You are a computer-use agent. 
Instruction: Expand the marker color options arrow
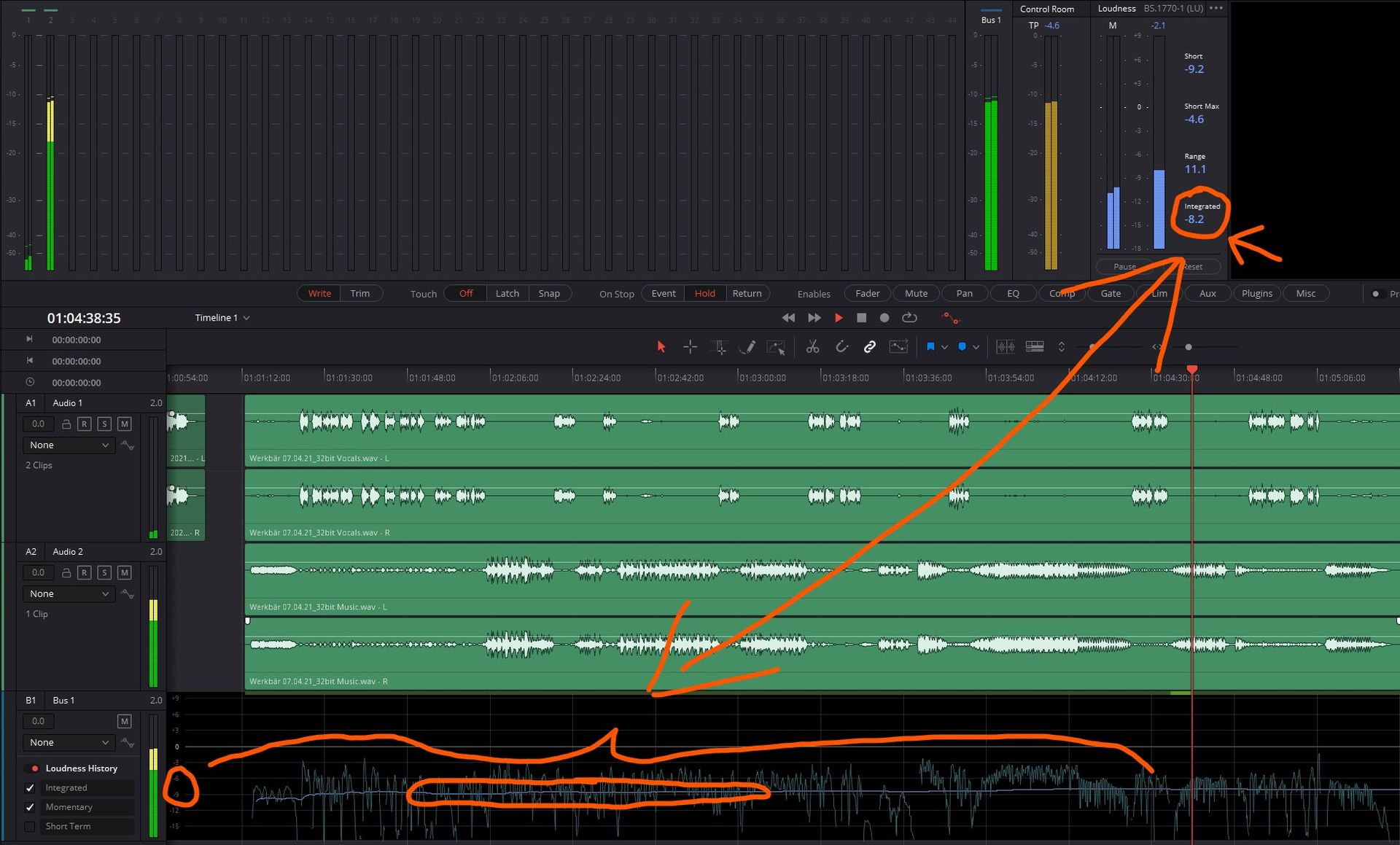[x=976, y=347]
